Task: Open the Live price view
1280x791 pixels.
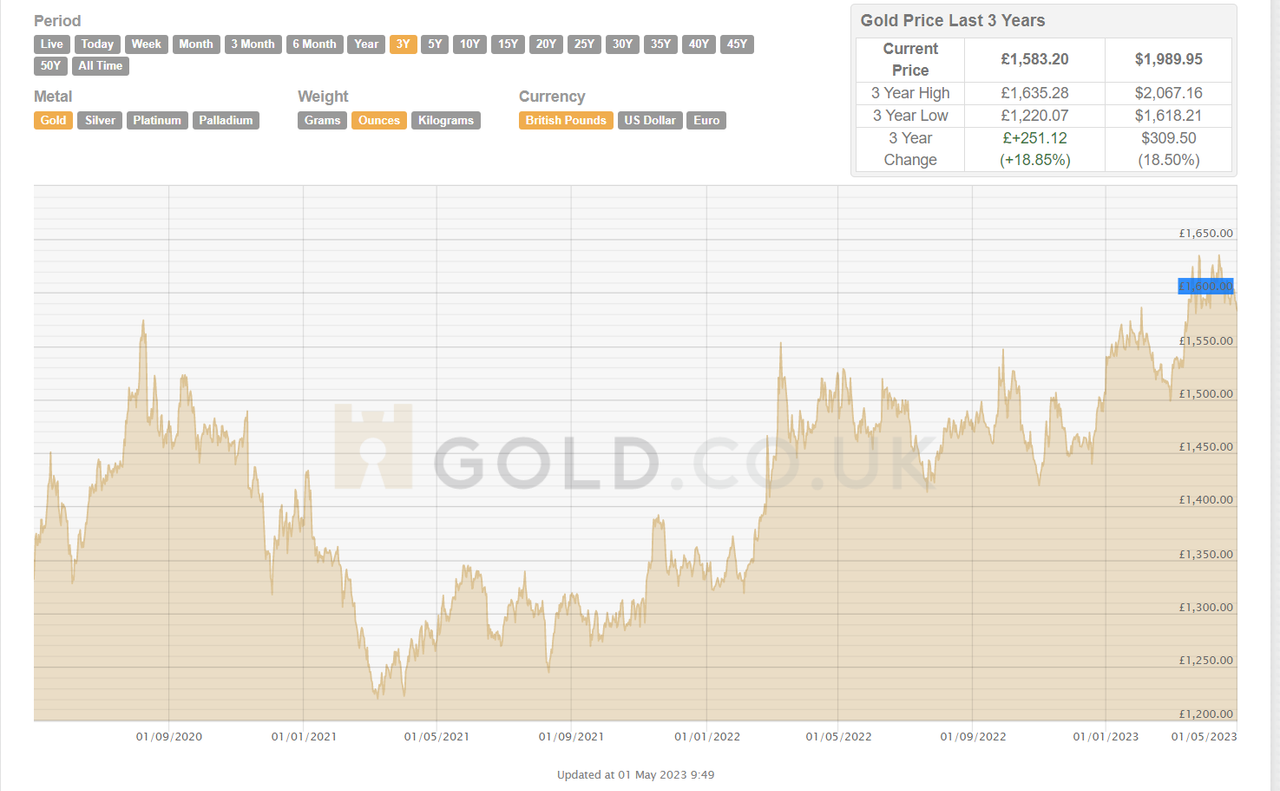Action: tap(51, 44)
